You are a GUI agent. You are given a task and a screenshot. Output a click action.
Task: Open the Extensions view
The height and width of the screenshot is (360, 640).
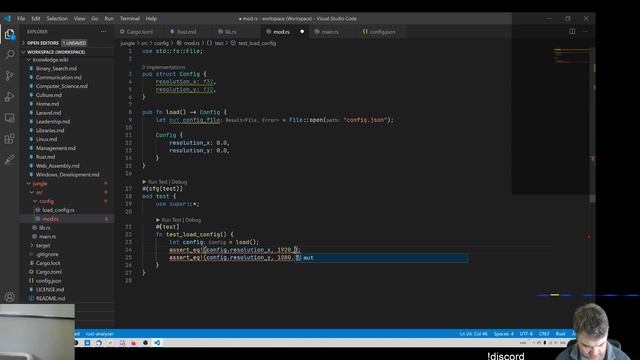pos(9,139)
